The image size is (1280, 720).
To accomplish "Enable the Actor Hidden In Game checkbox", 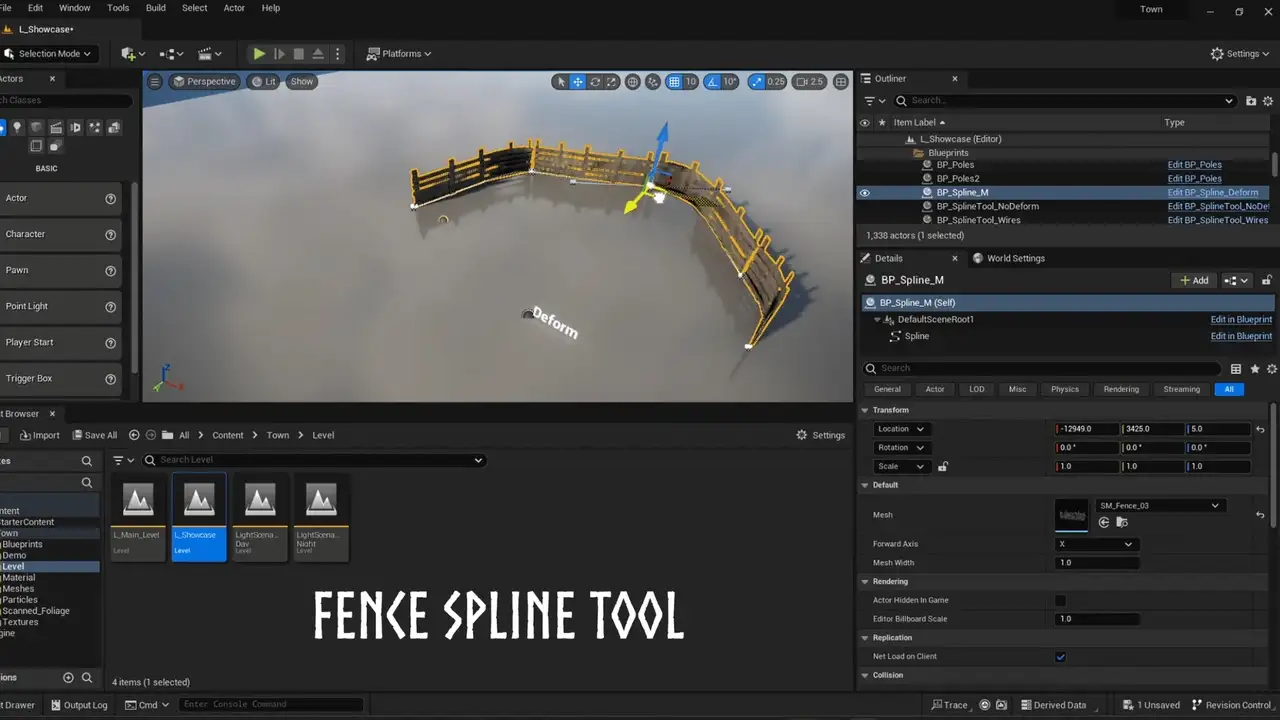I will [1060, 600].
